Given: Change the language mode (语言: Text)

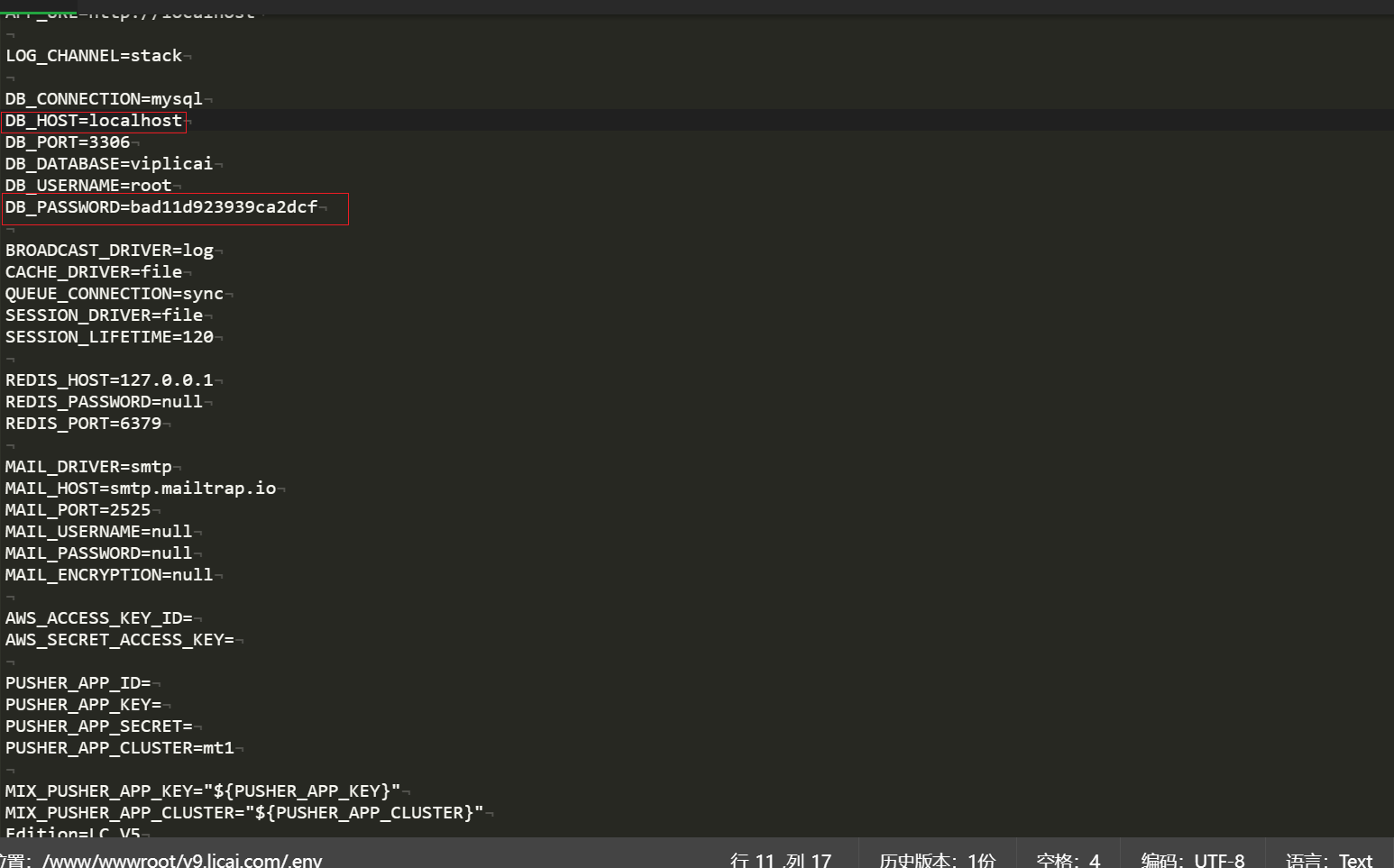Looking at the screenshot, I should [1329, 860].
